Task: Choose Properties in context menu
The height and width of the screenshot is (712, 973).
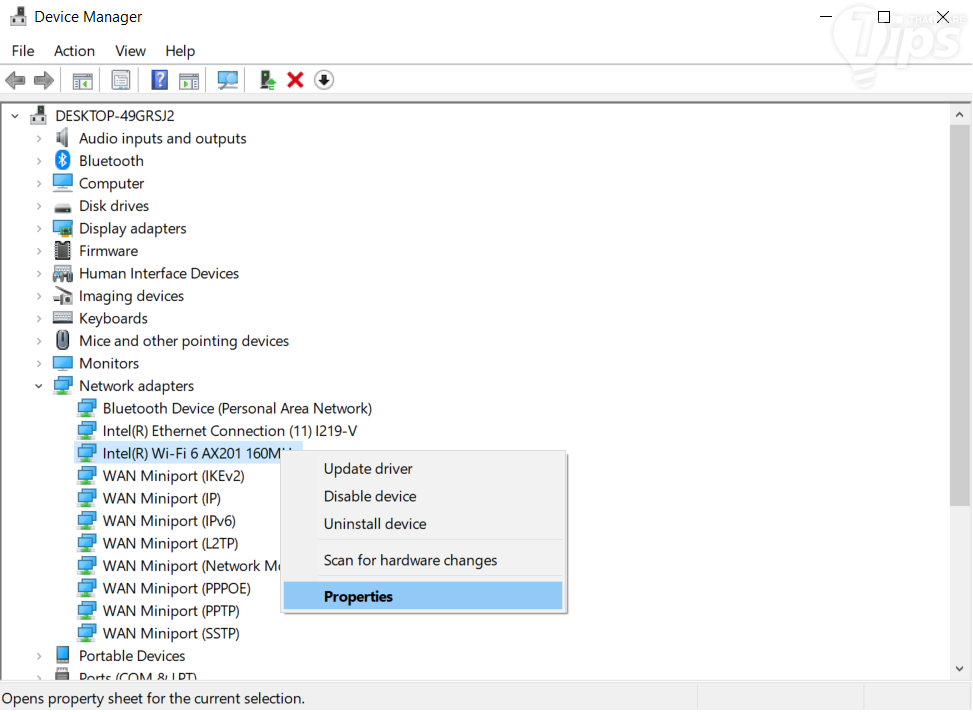Action: [x=423, y=596]
